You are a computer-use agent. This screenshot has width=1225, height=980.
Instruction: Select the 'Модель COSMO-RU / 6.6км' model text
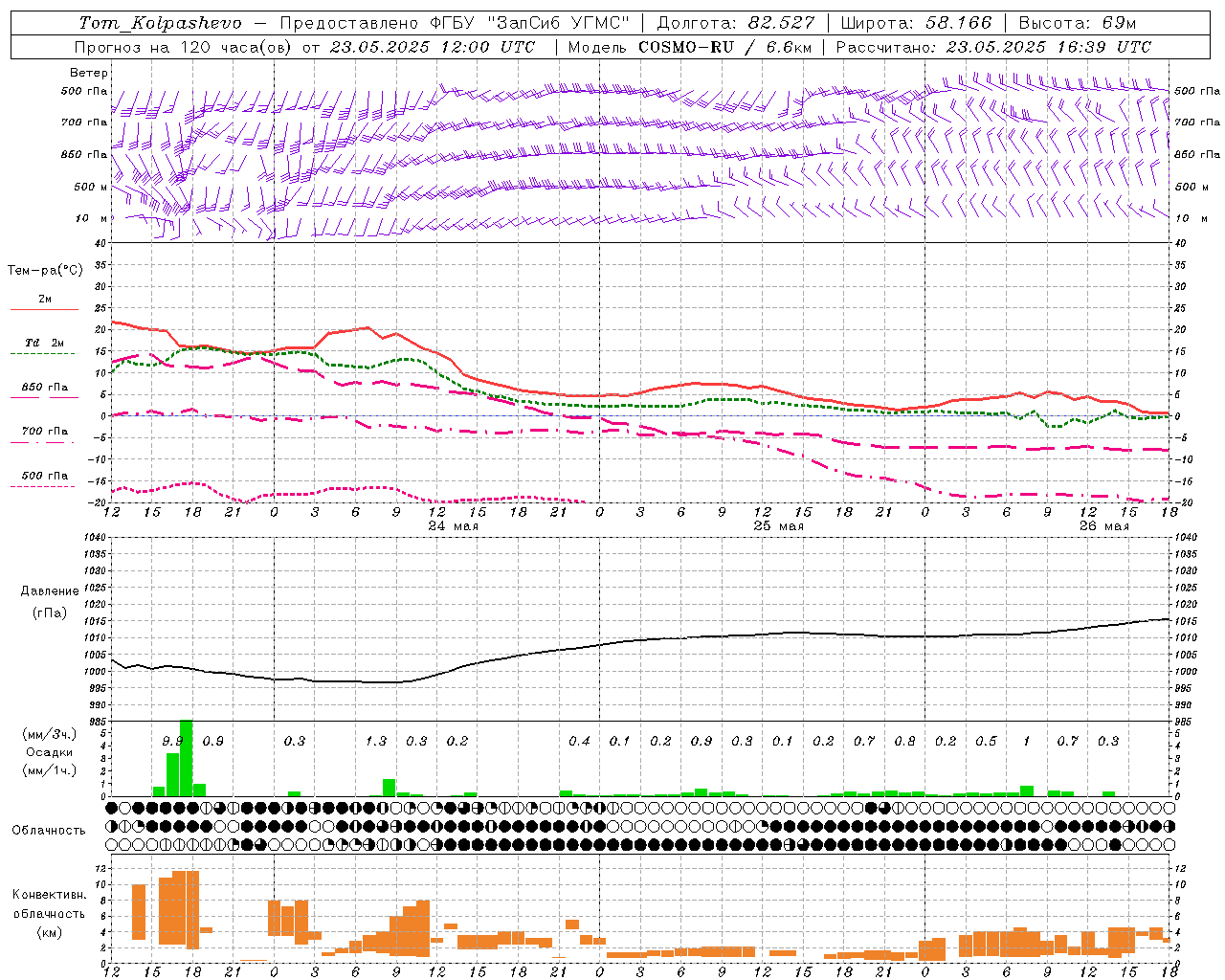point(690,47)
